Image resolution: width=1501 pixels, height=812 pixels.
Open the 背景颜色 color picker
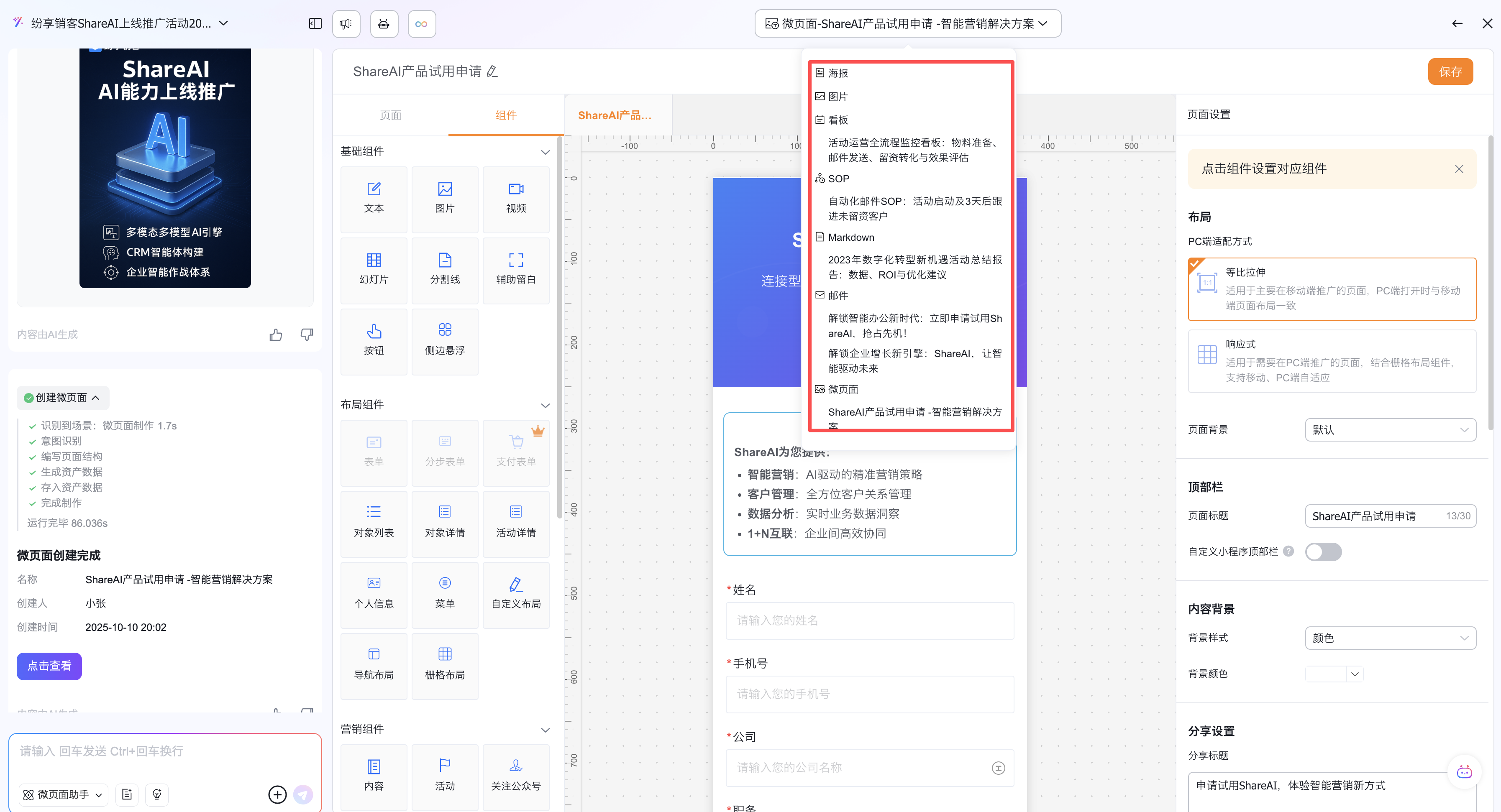[x=1333, y=674]
